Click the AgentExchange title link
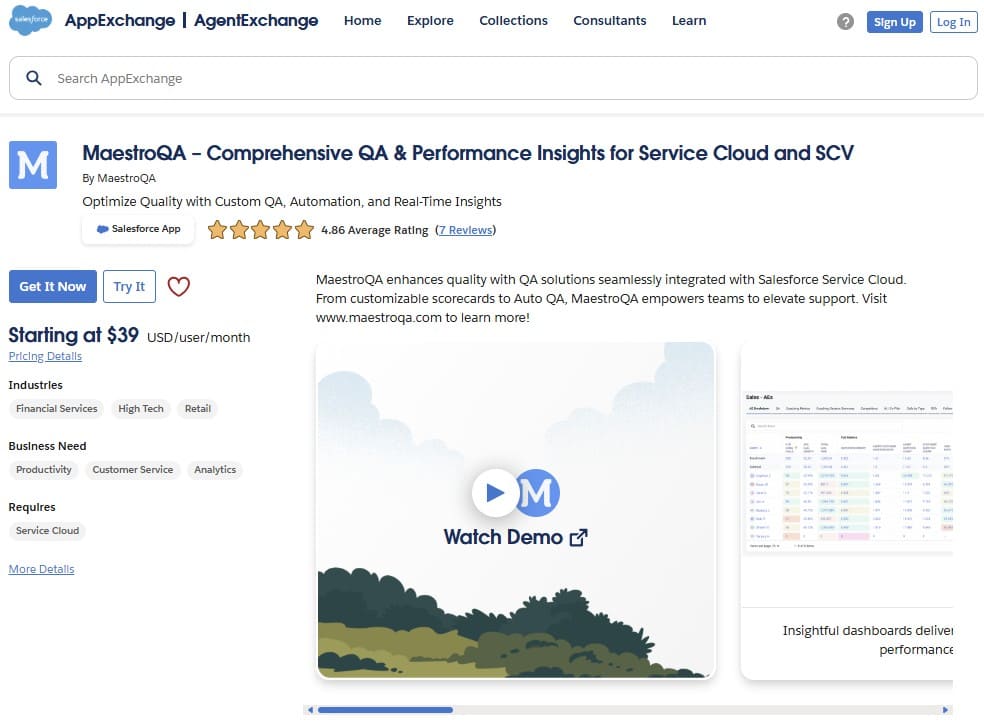The image size is (984, 722). [256, 21]
